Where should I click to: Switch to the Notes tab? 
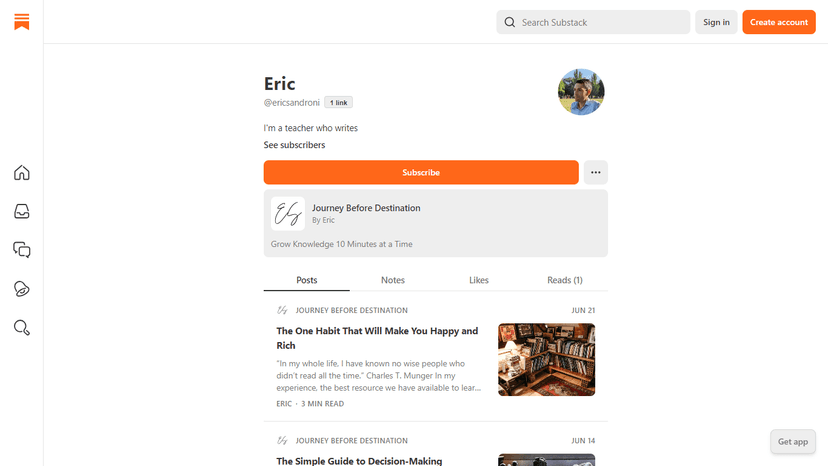coord(393,280)
